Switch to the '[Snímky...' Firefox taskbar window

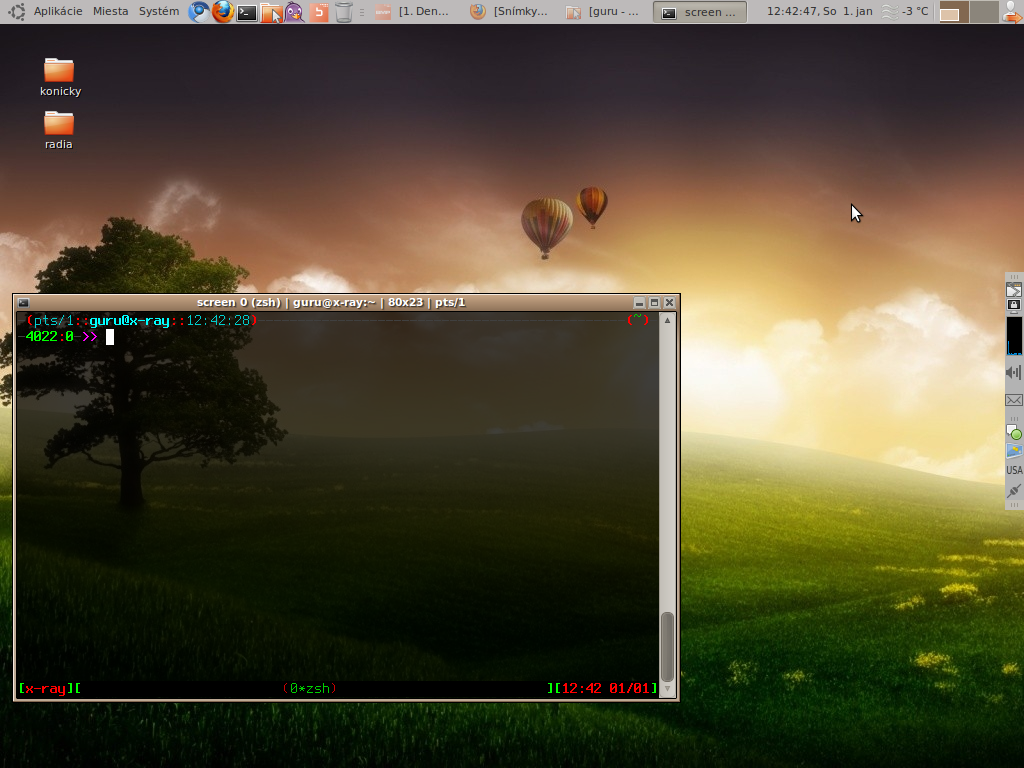(x=509, y=12)
